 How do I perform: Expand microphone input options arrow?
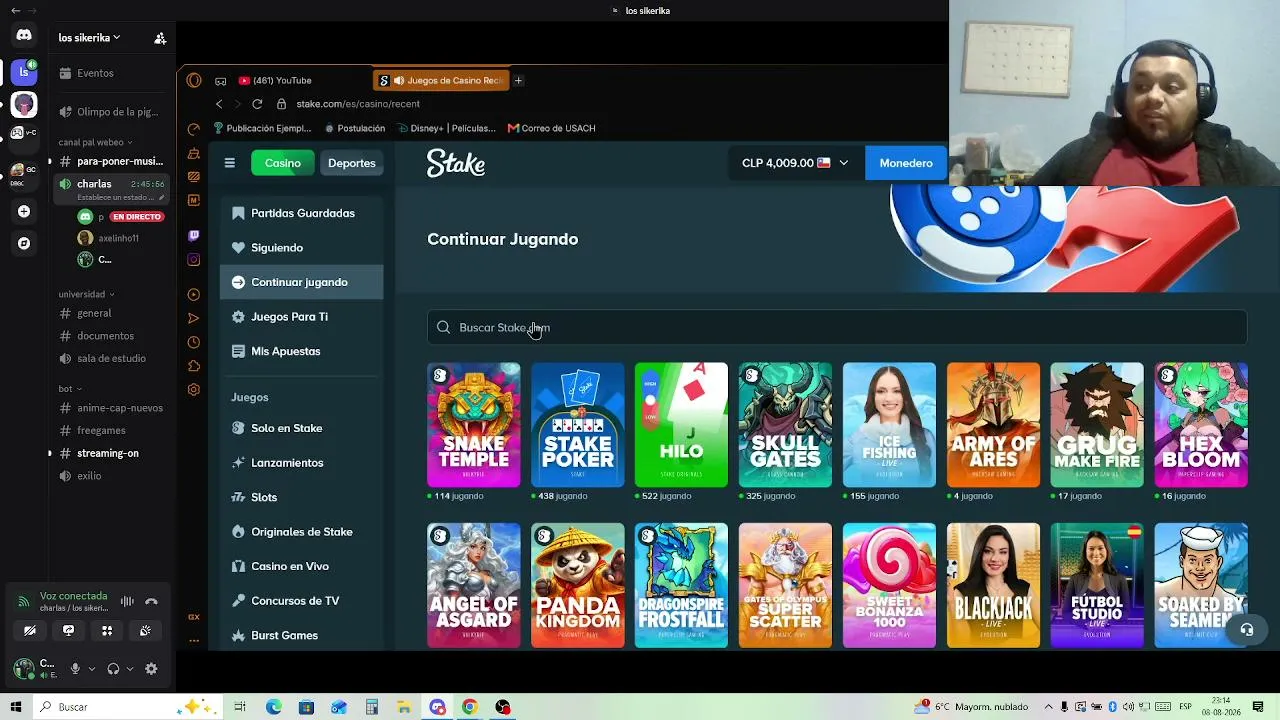coord(92,669)
